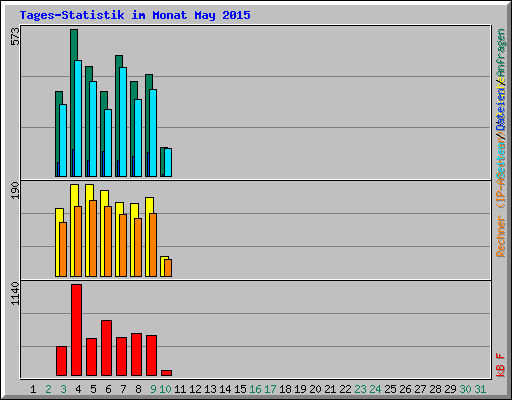Click day number 11 on the x-axis
Viewport: 512px width, 400px height.
[x=180, y=389]
